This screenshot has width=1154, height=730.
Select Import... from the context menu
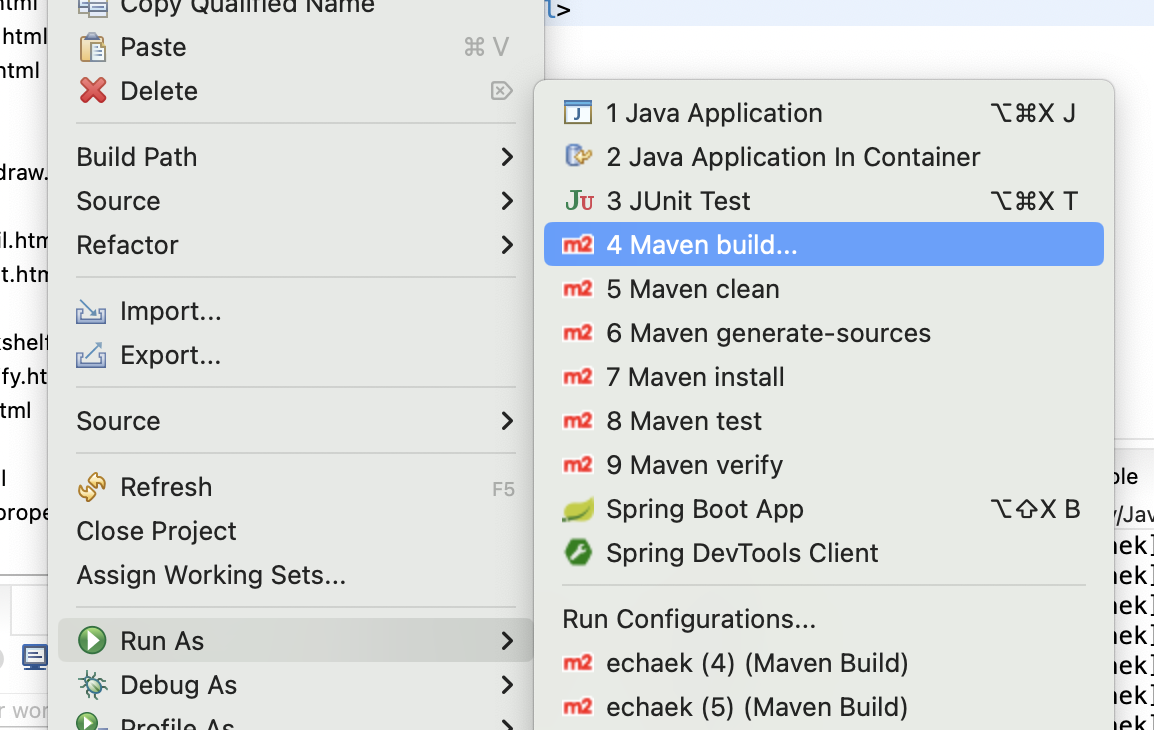[295, 311]
